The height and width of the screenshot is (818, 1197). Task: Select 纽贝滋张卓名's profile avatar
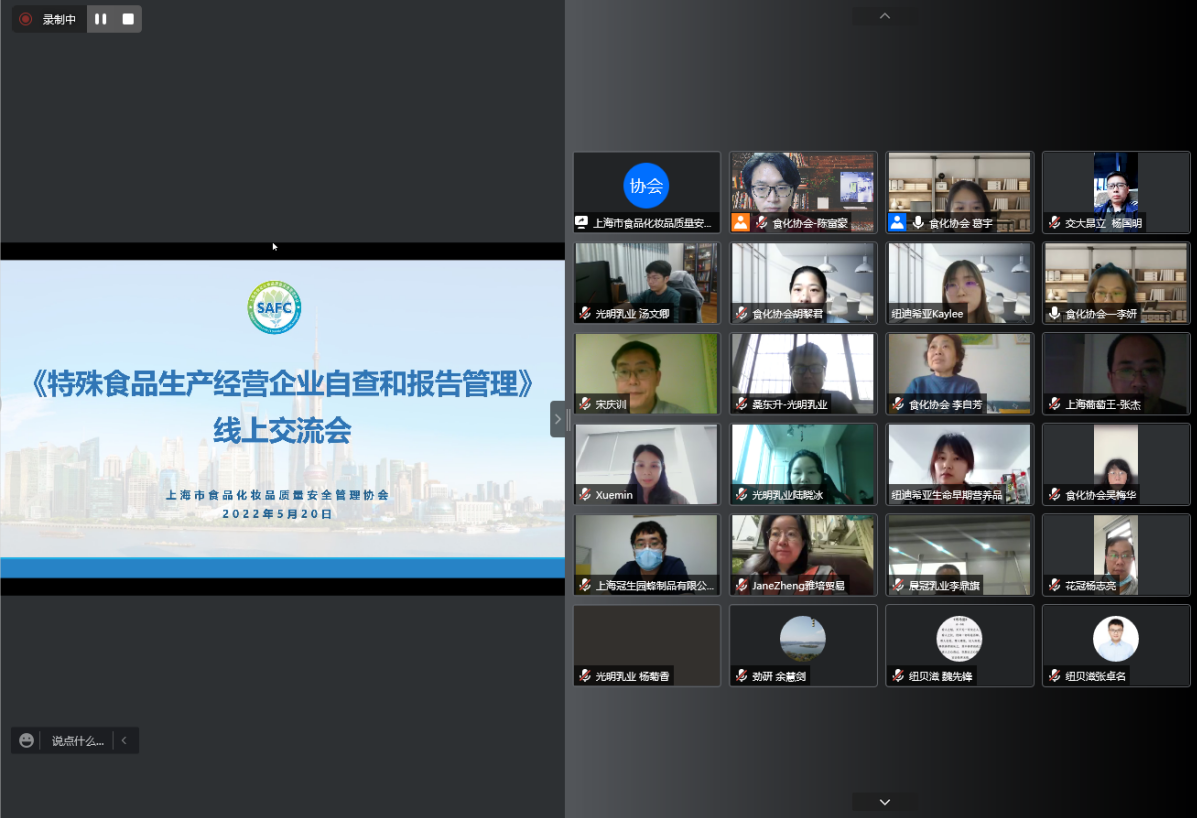click(x=1115, y=639)
